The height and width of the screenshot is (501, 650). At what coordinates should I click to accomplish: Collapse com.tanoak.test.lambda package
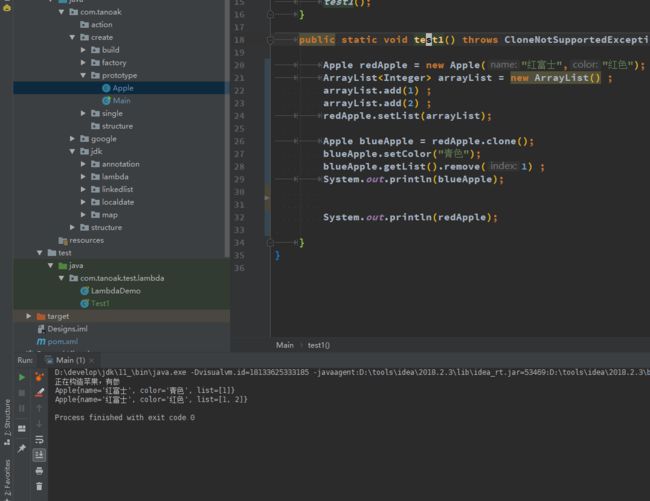tap(61, 278)
